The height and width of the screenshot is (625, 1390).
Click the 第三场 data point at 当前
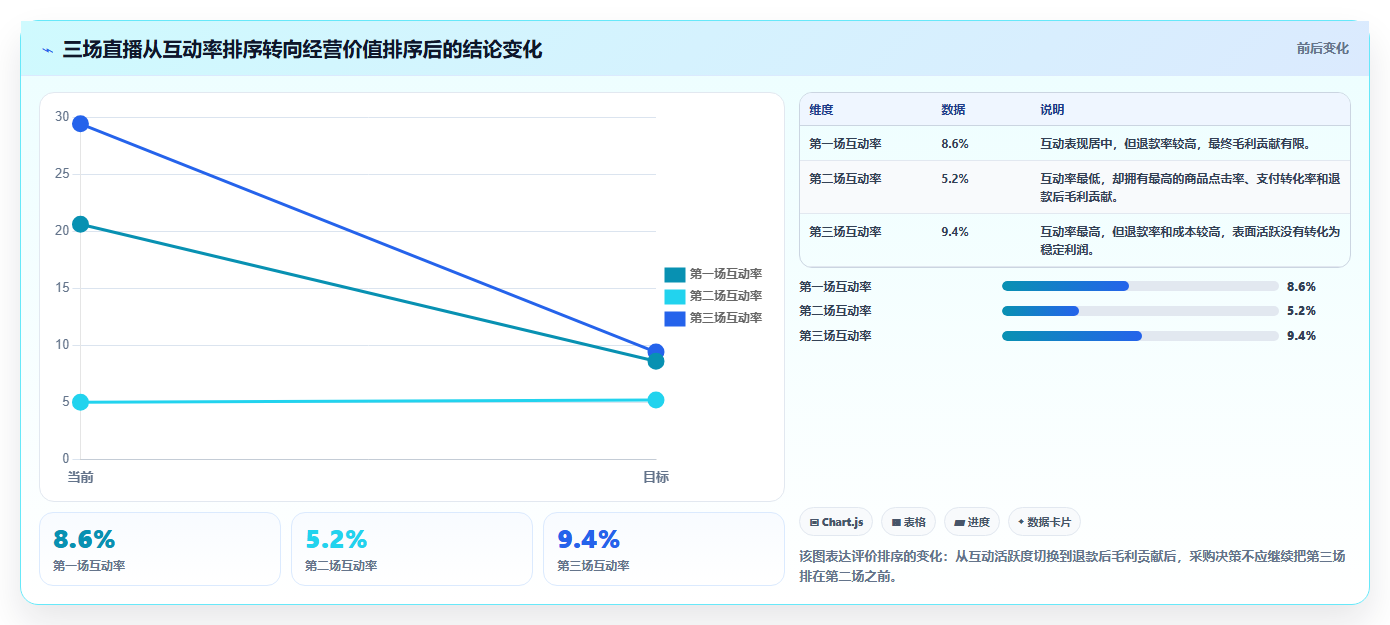pyautogui.click(x=80, y=124)
